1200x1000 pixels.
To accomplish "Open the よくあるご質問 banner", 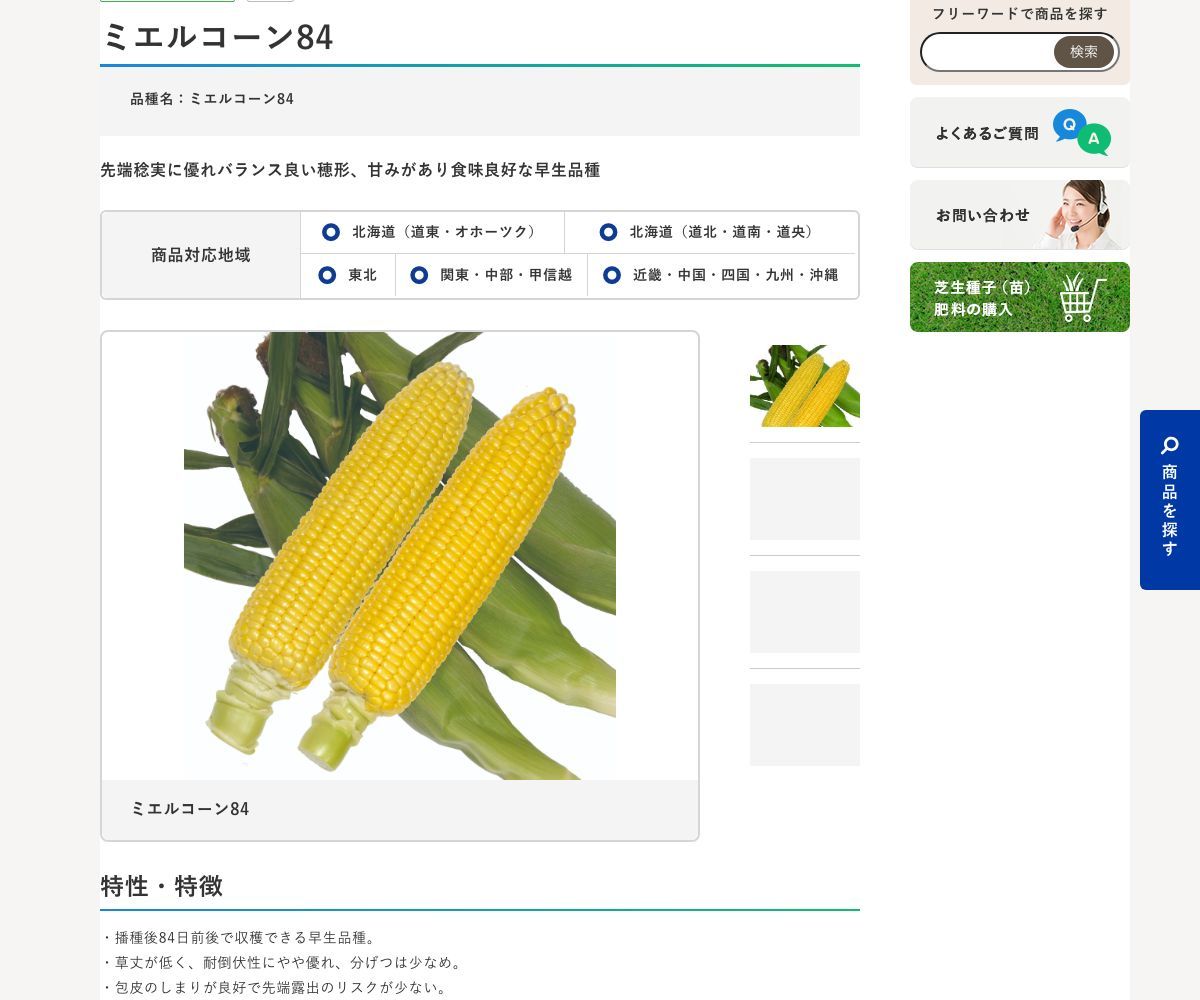I will [x=1020, y=132].
